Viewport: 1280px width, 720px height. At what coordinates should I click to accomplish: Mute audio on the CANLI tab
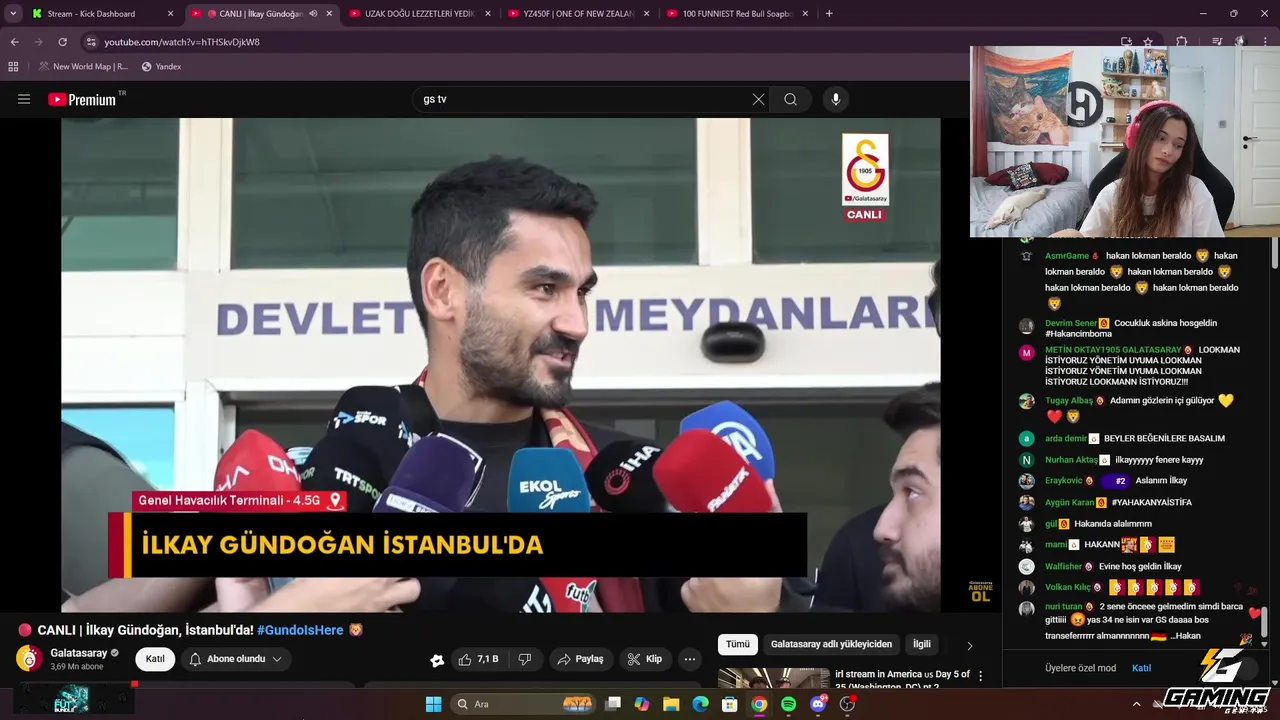313,14
